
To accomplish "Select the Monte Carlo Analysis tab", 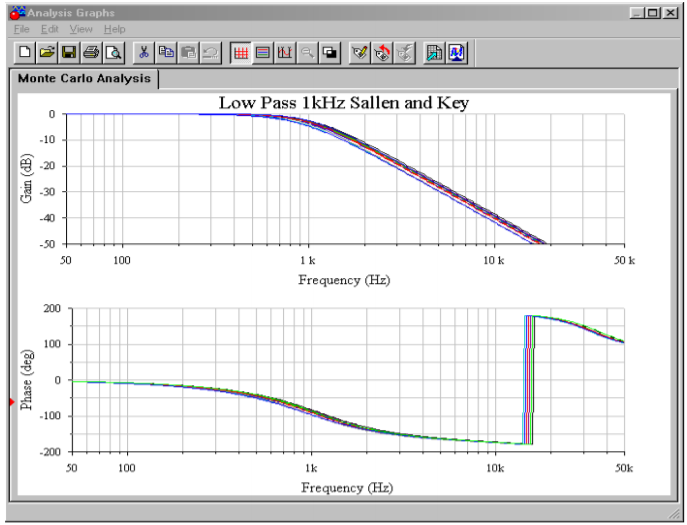I will coord(84,78).
